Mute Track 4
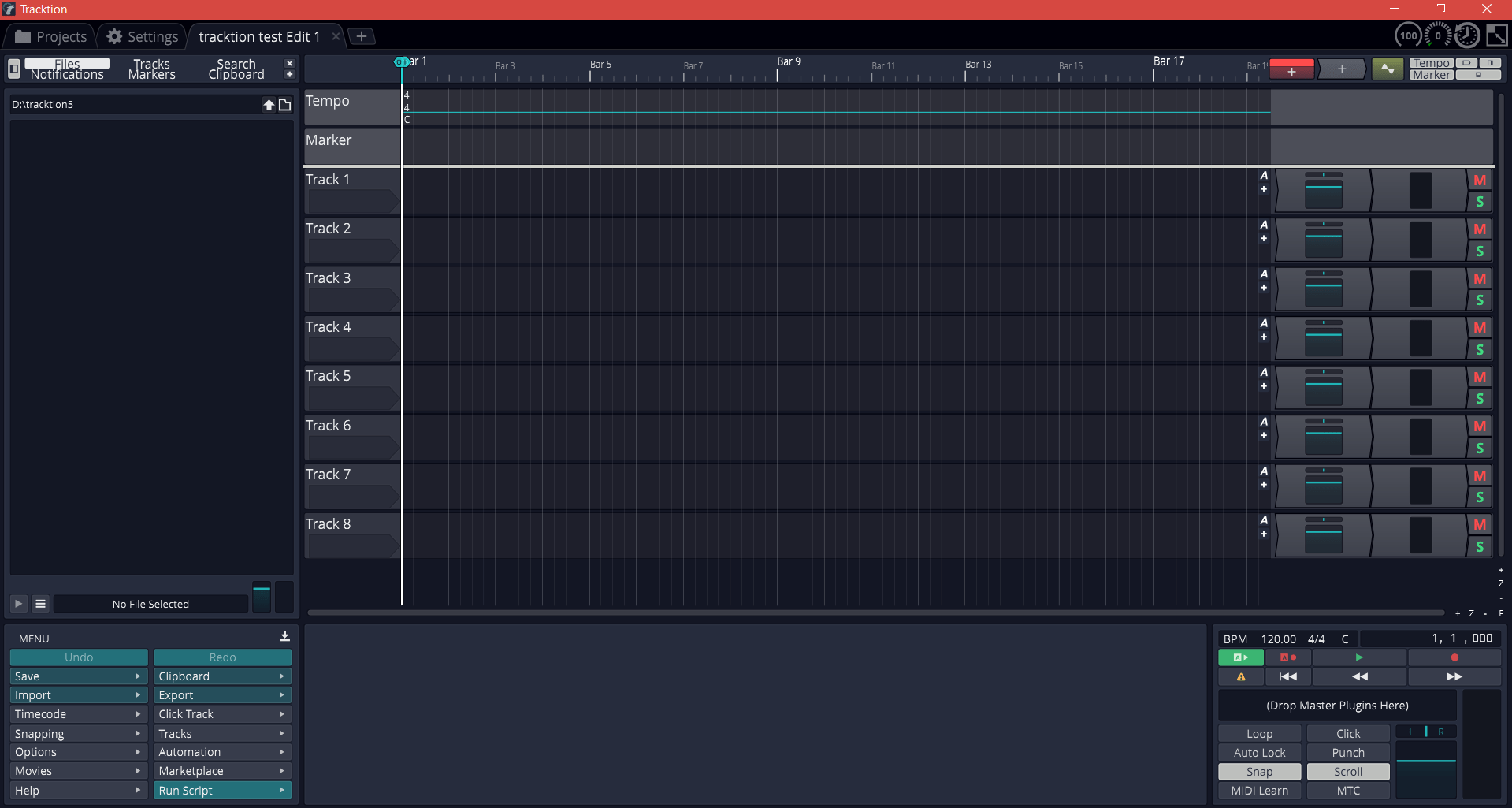Image resolution: width=1512 pixels, height=808 pixels. [x=1480, y=328]
